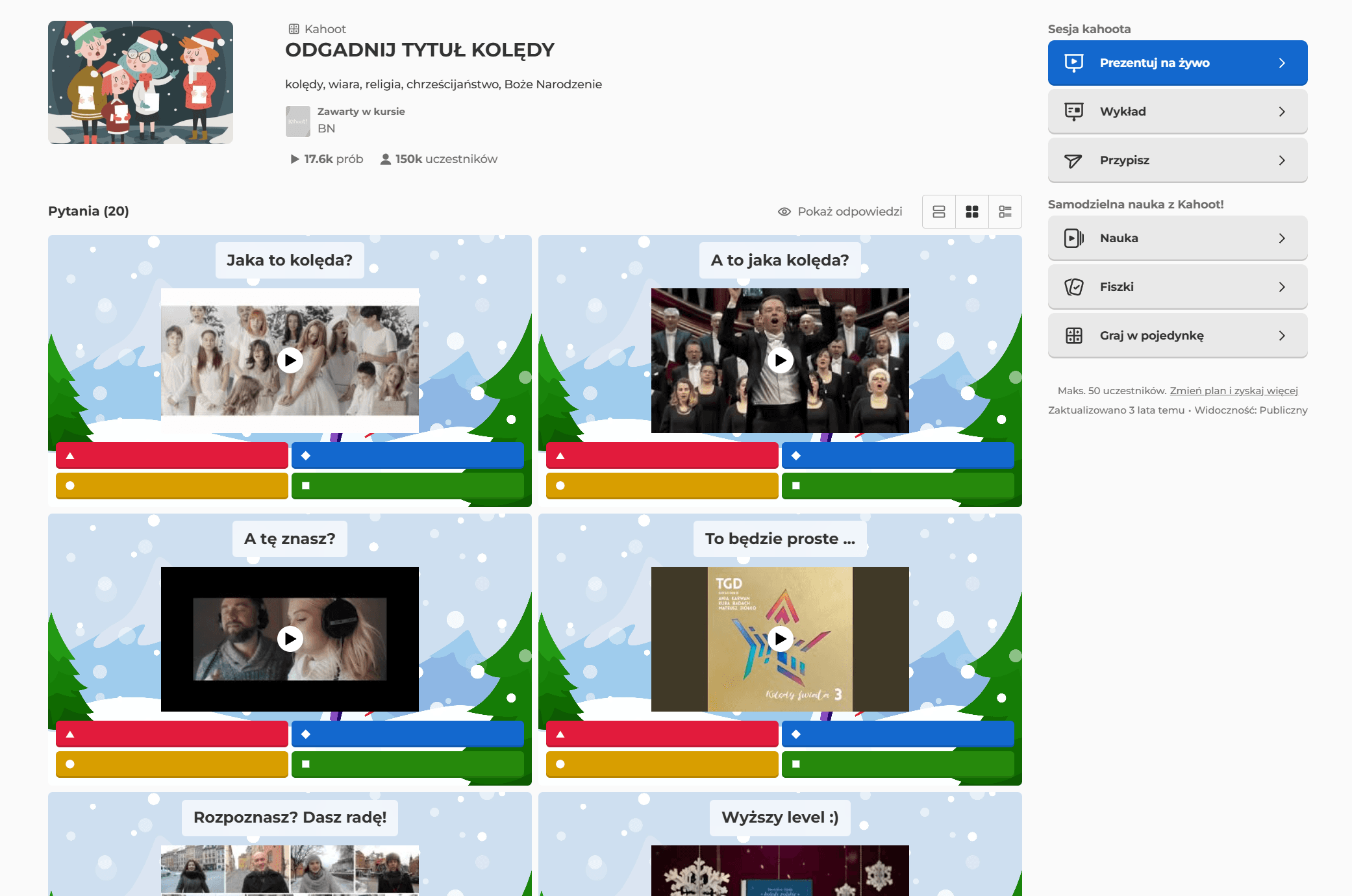
Task: Click the 'Pytania (20)' heading
Action: (88, 211)
